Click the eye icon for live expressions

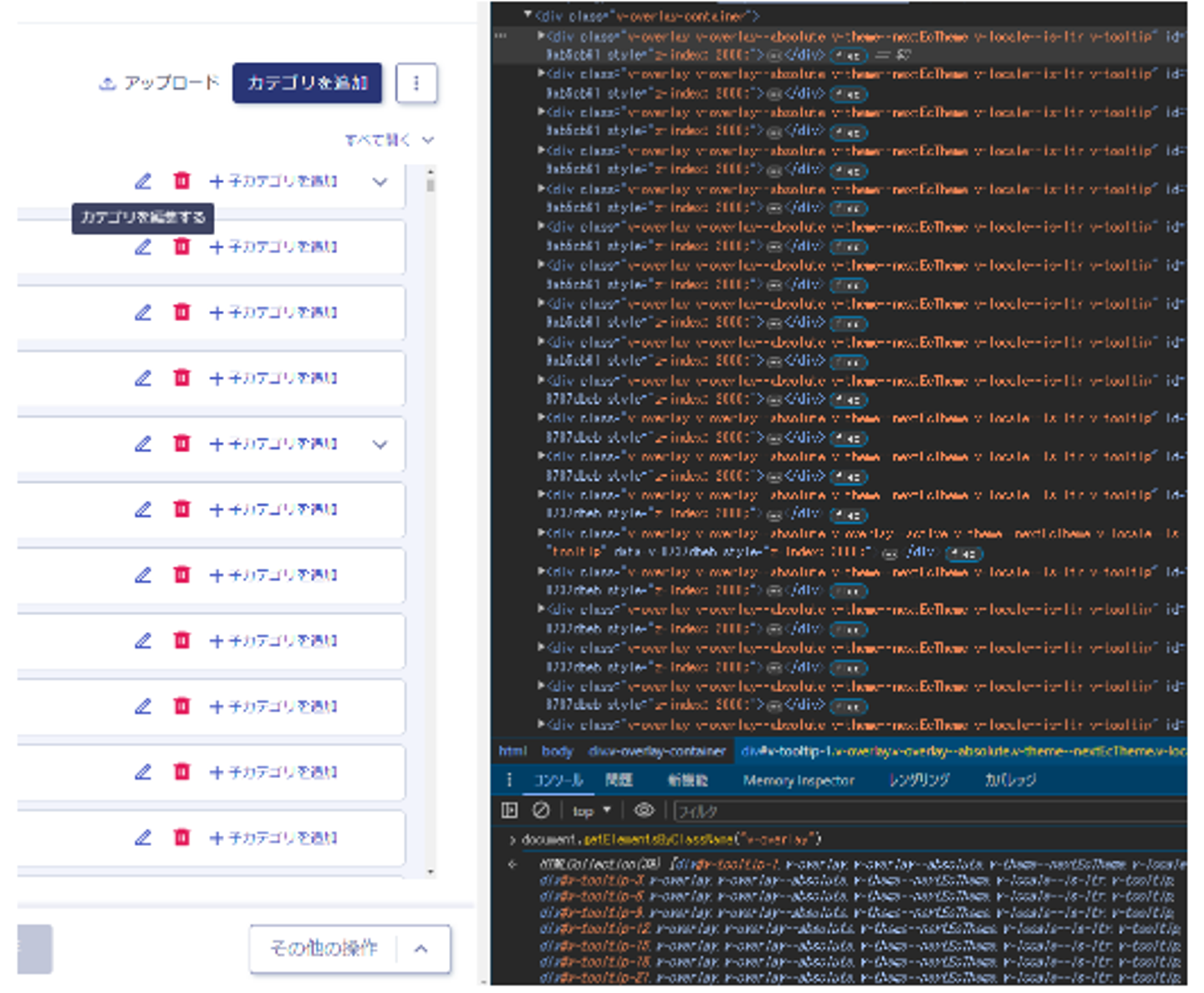pyautogui.click(x=644, y=810)
